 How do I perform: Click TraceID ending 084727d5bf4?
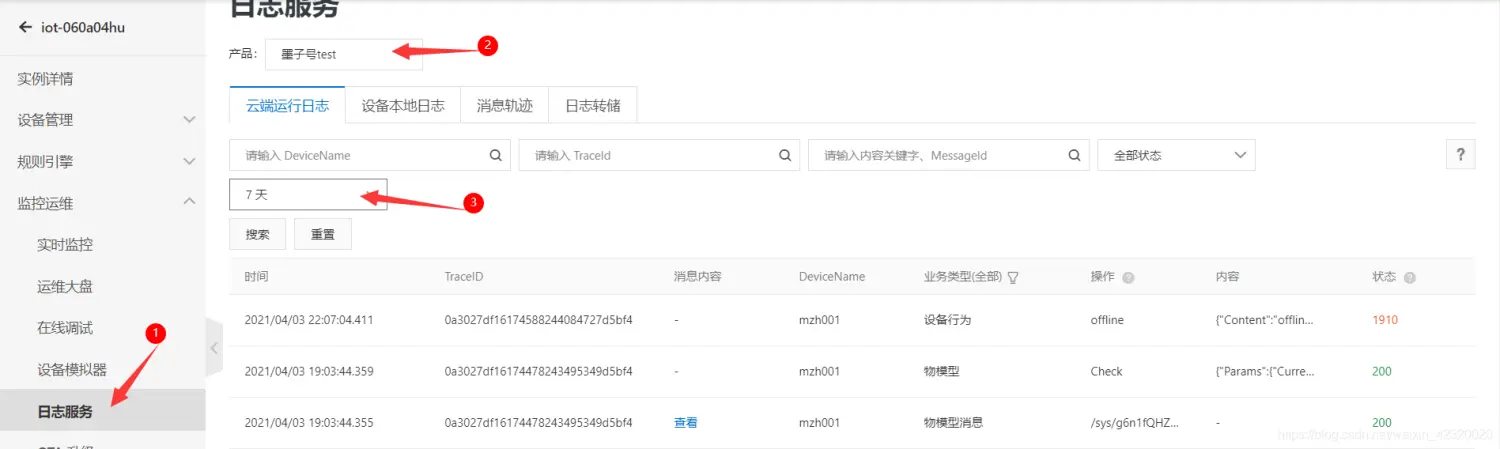[x=539, y=320]
